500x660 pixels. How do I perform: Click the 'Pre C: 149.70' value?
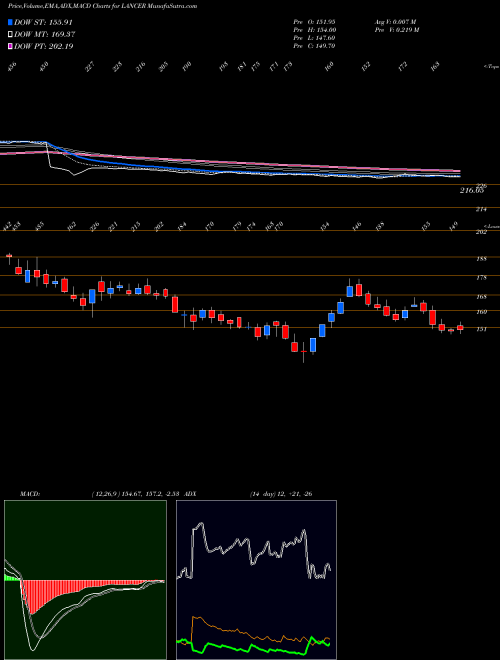(x=314, y=46)
